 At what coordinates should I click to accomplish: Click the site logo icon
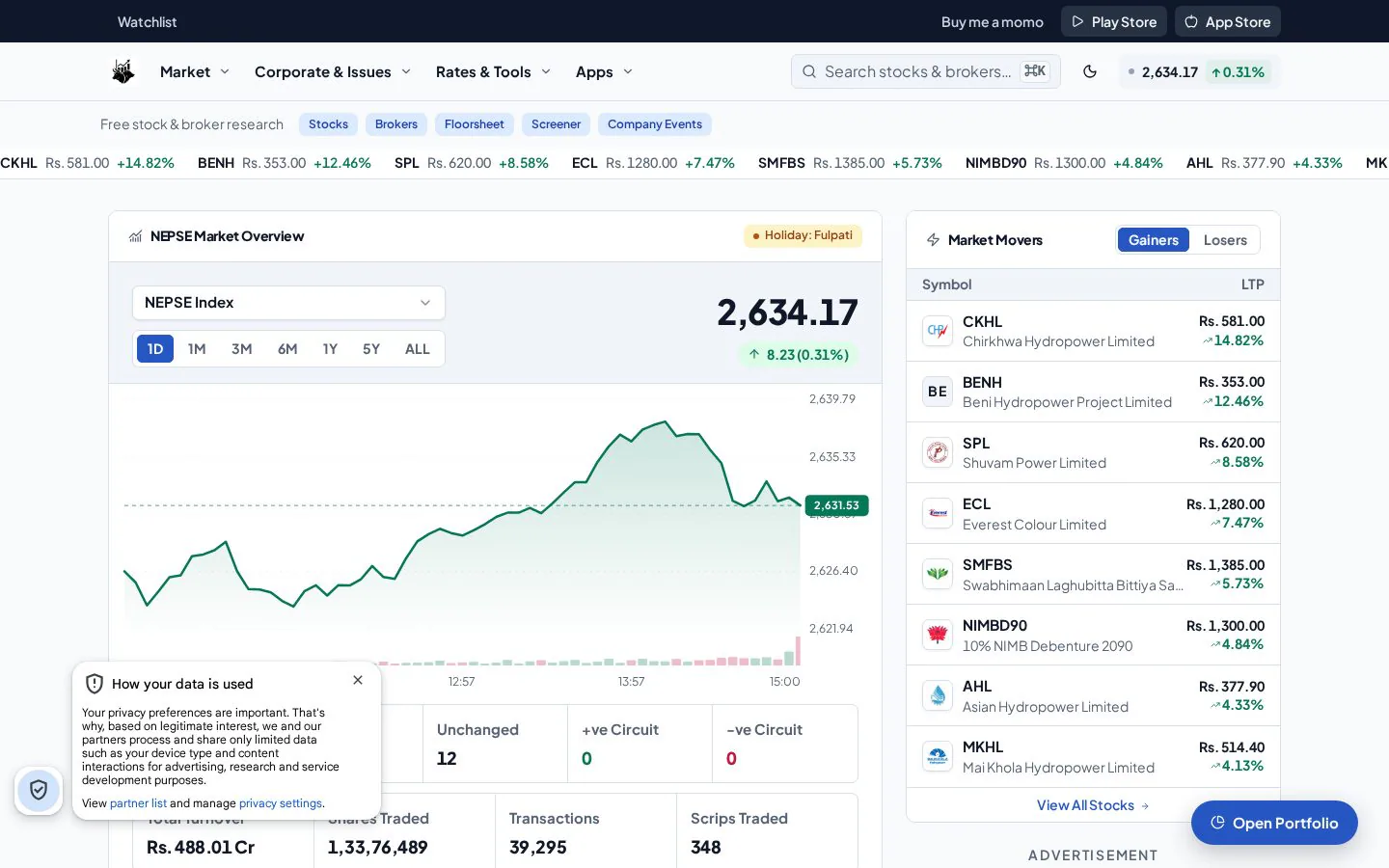pos(123,71)
